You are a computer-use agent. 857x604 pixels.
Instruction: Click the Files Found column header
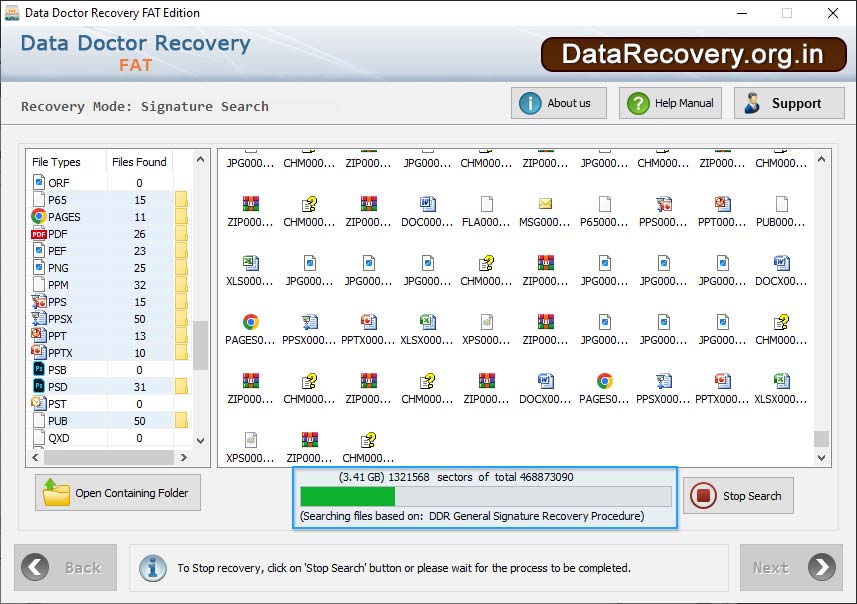click(139, 162)
